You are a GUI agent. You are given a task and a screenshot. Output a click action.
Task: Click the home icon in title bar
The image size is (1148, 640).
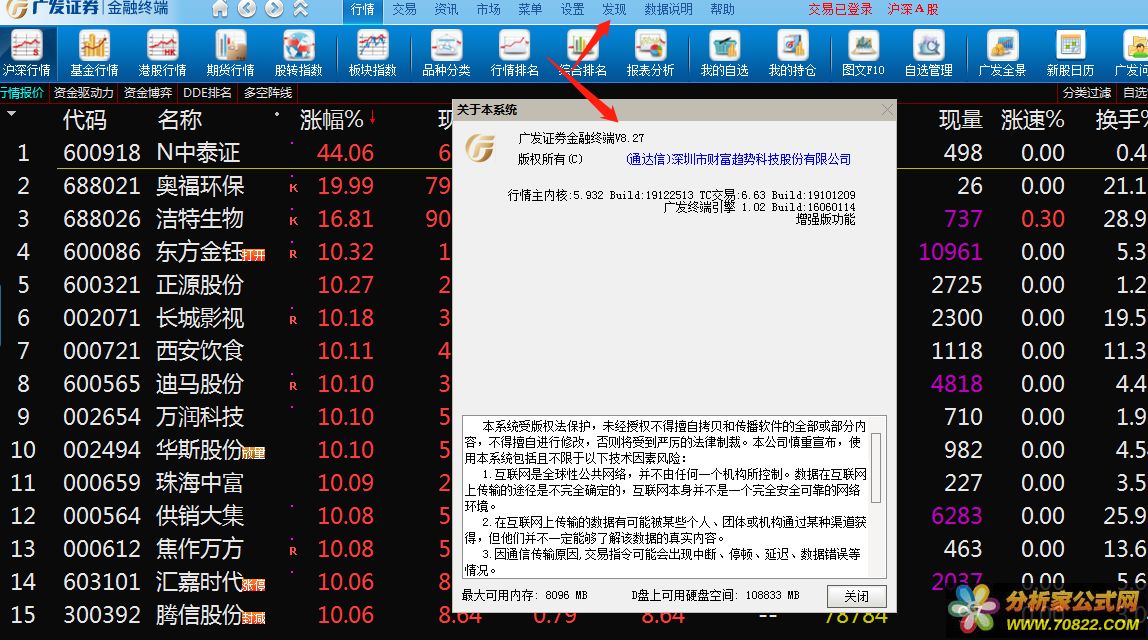[220, 9]
